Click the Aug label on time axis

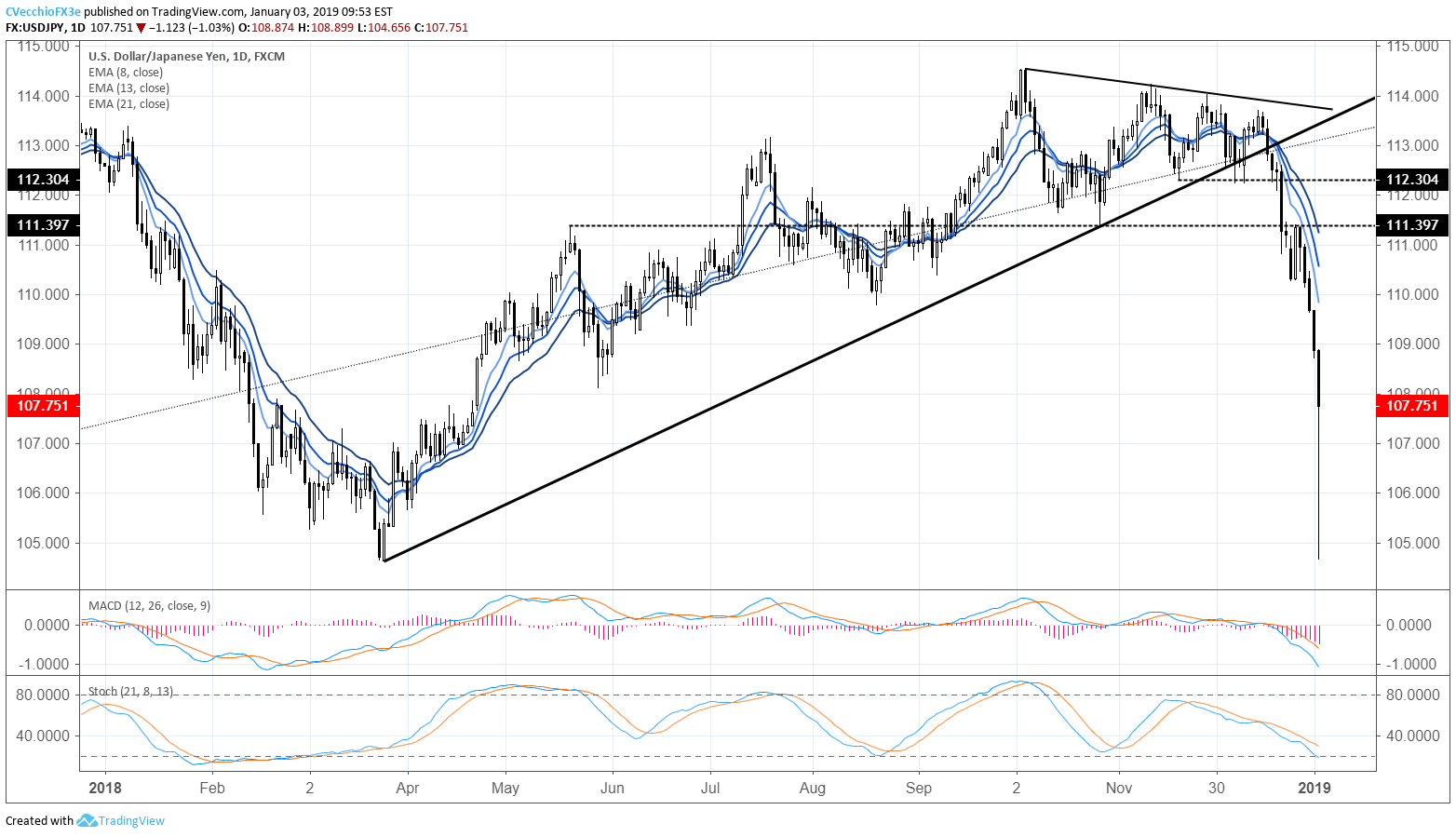pyautogui.click(x=813, y=788)
